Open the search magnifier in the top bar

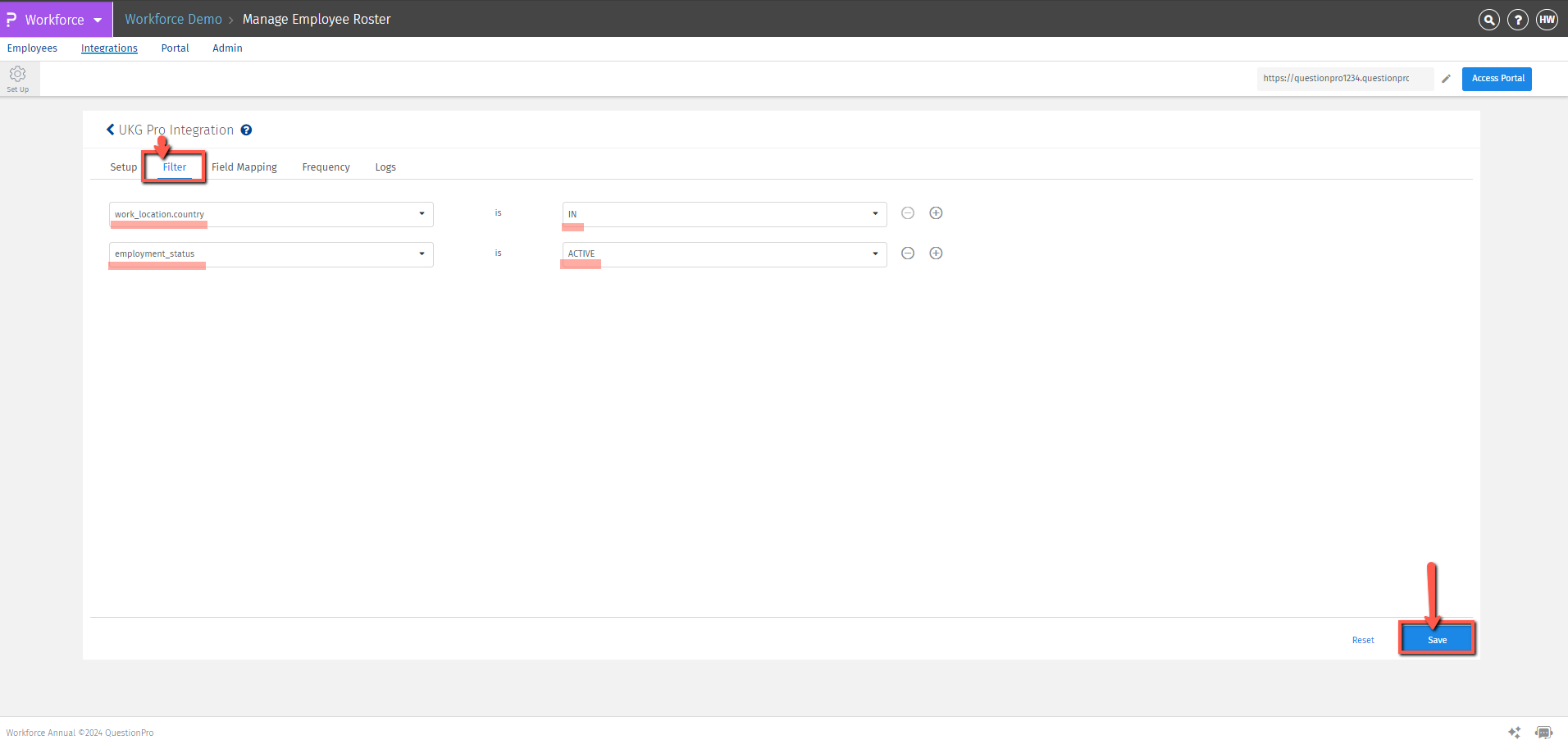click(1489, 19)
